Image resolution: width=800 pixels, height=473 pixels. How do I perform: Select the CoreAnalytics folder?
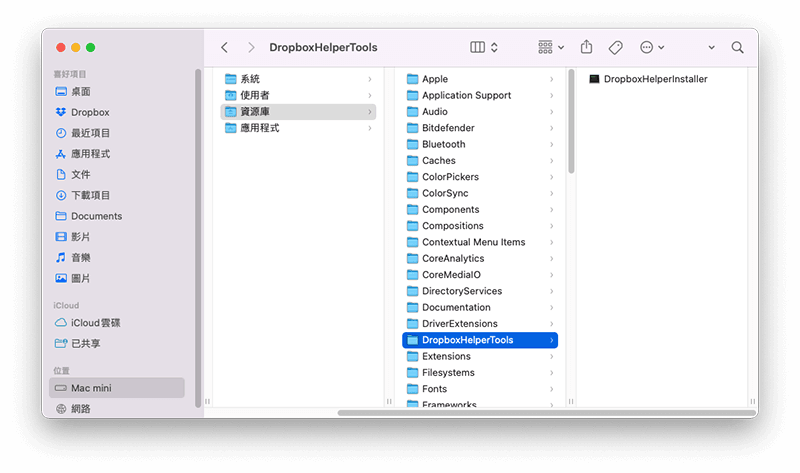click(480, 259)
